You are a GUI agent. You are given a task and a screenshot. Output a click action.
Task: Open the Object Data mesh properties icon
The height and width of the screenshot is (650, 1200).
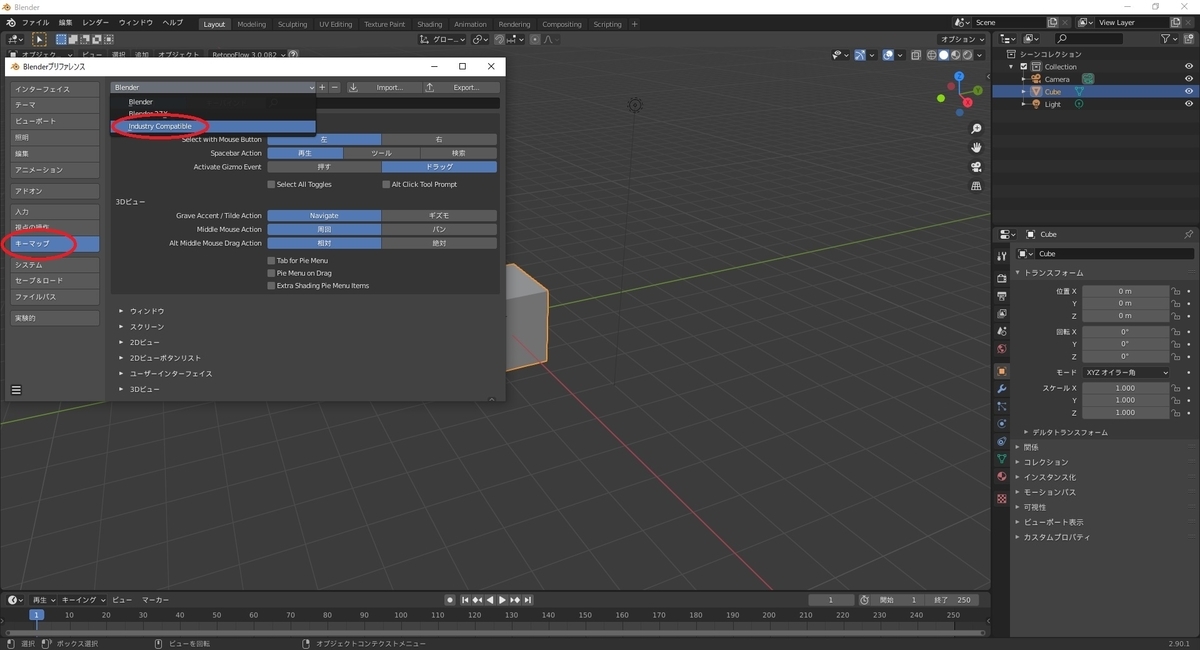click(x=1002, y=459)
